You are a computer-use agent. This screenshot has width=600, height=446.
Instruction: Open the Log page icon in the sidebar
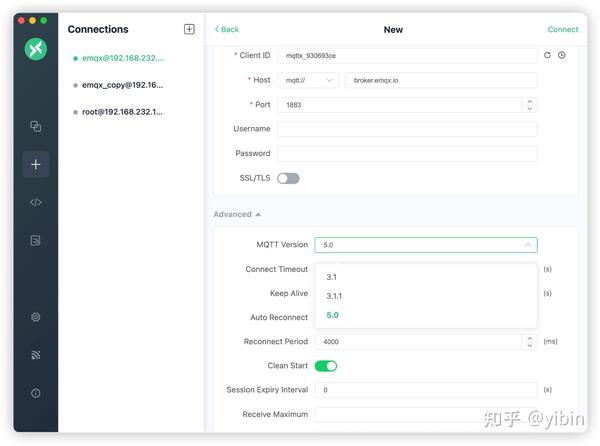(x=36, y=241)
